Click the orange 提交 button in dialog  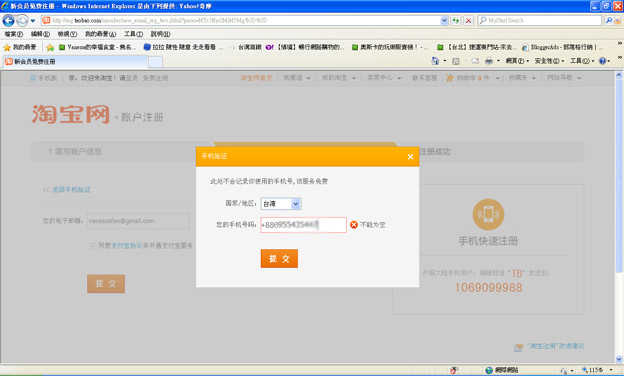[279, 259]
